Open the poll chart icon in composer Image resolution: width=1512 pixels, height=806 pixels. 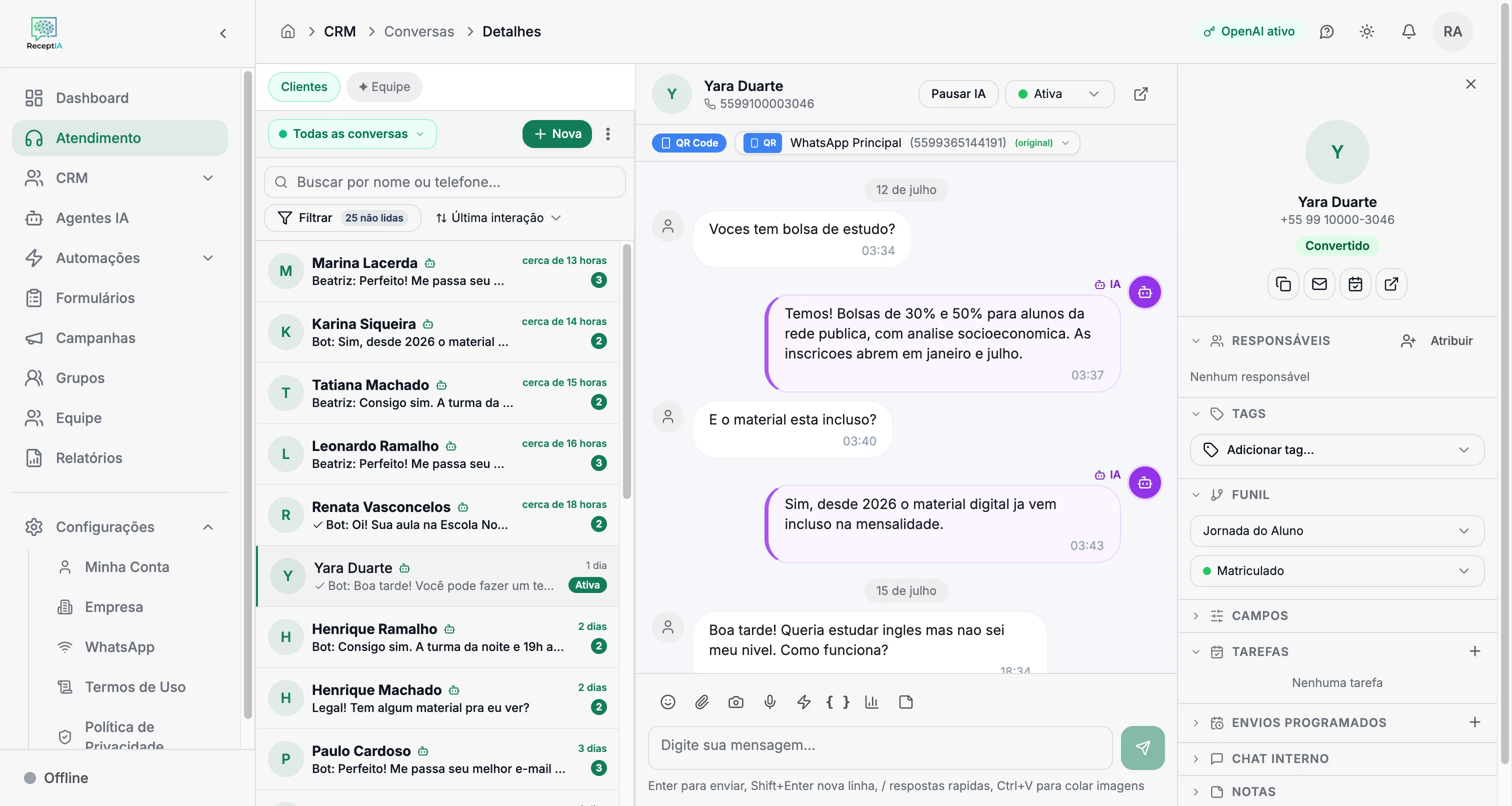pos(871,702)
